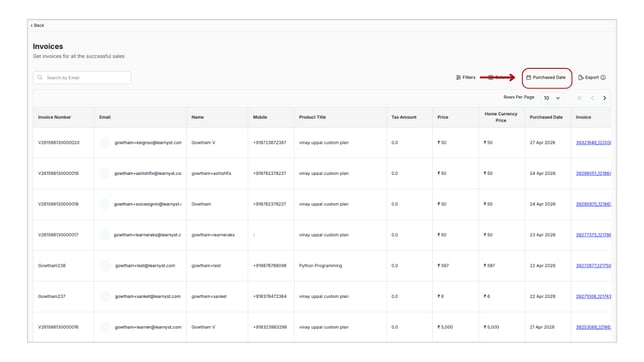Open the Filters panel

(465, 77)
